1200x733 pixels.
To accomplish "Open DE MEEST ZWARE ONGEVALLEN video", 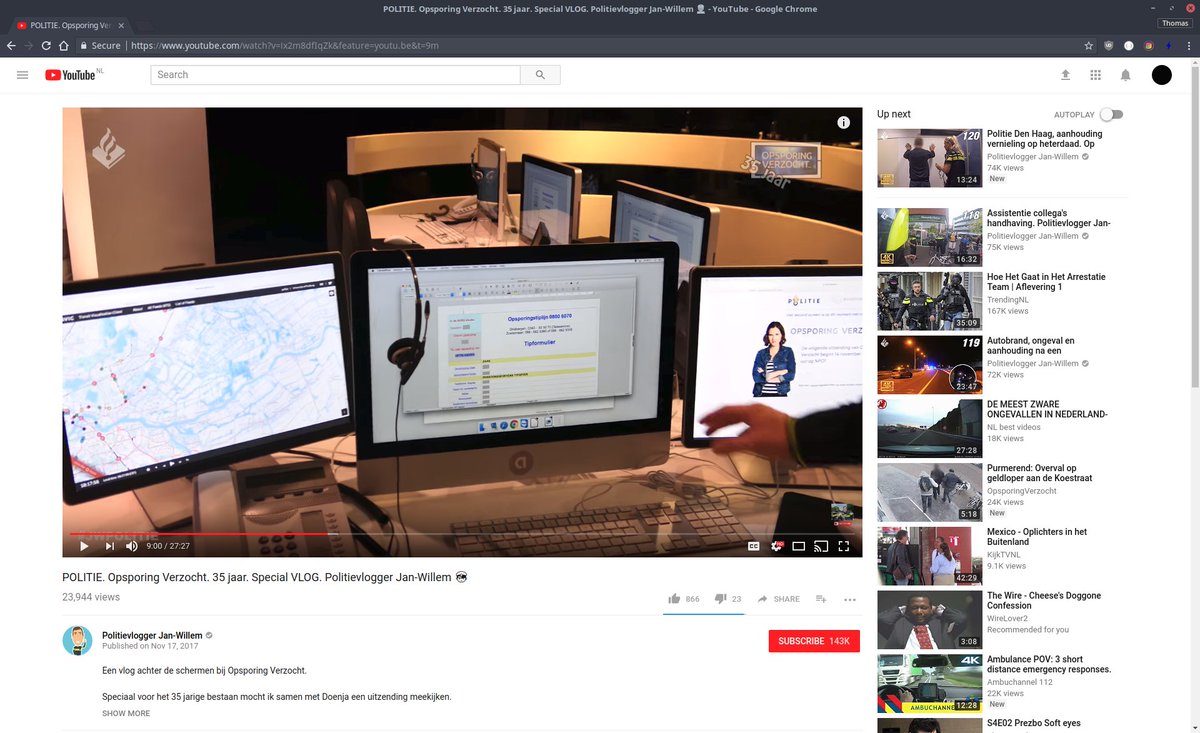I will [1047, 409].
